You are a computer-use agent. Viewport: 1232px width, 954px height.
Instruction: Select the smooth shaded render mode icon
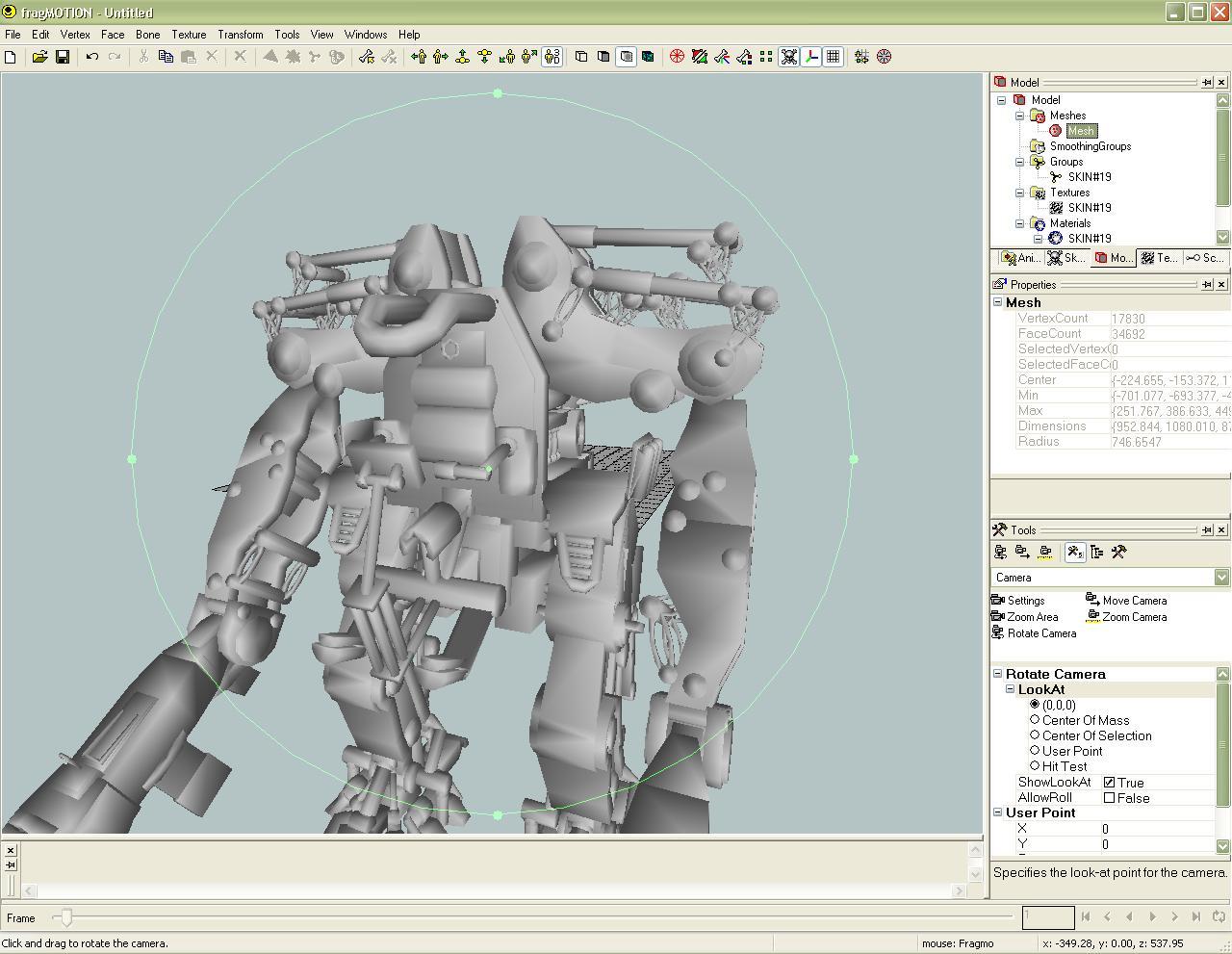[x=626, y=57]
